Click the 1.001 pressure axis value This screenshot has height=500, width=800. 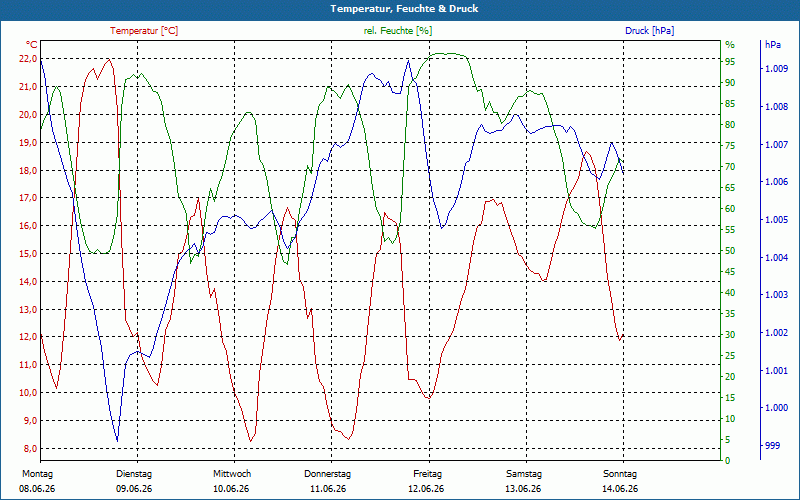776,370
